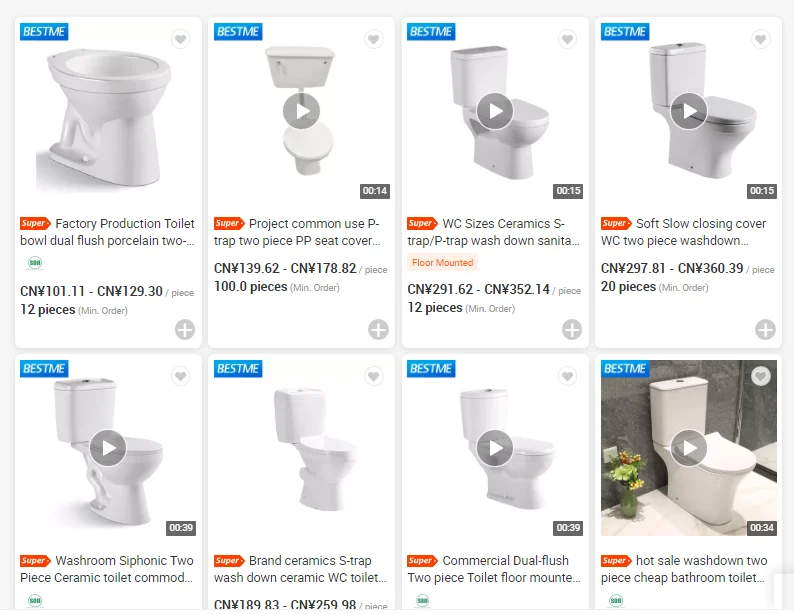Click the Floor Mounted tag
Screen dimensions: 794x614
click(x=442, y=263)
